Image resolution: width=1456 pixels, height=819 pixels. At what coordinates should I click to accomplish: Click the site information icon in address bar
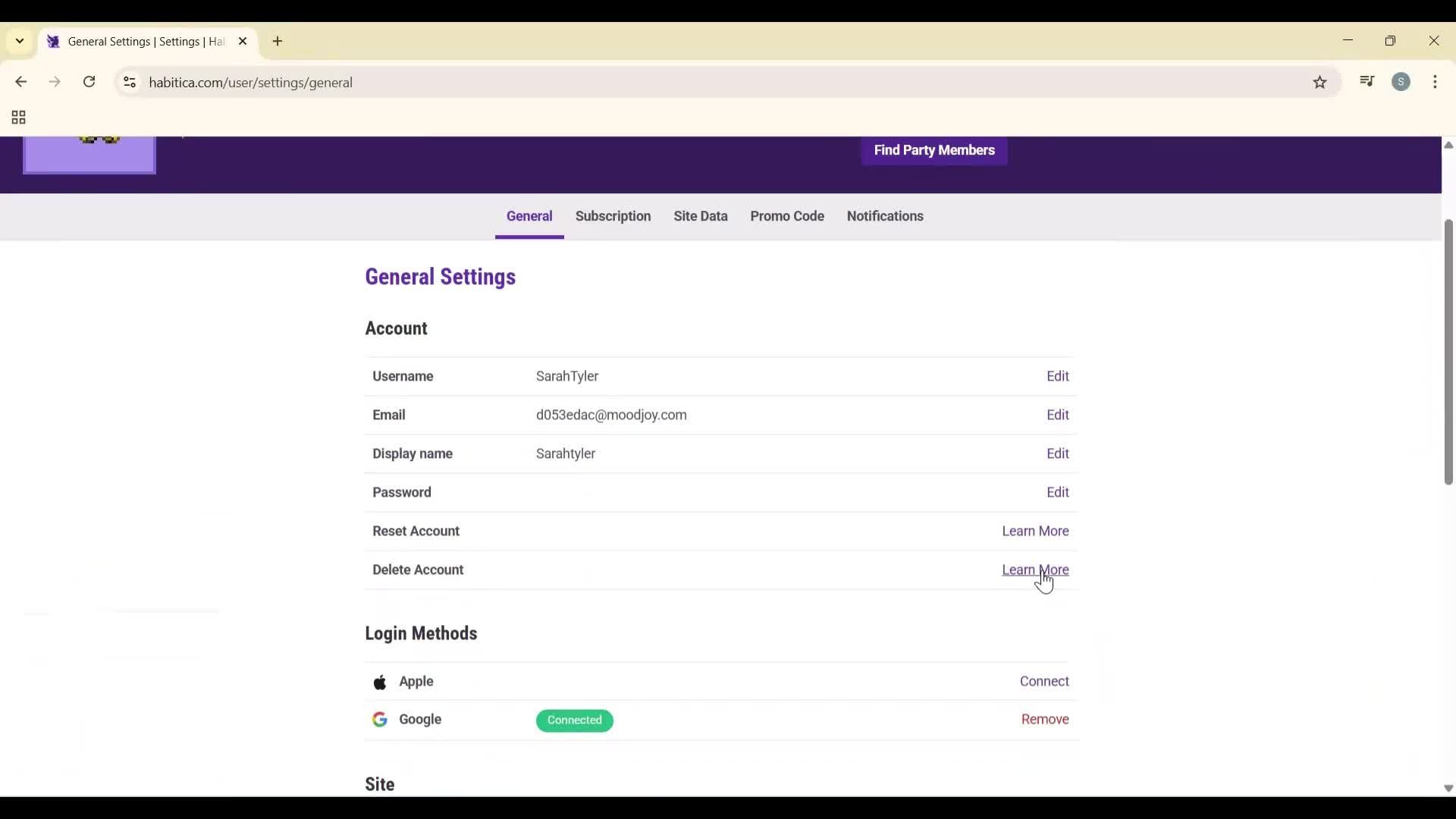pos(129,83)
